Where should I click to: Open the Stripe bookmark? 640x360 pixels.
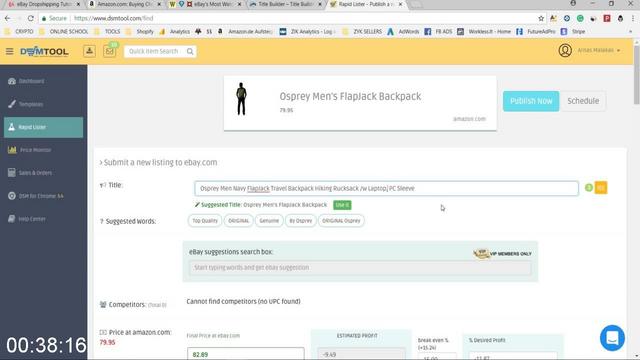coord(573,31)
